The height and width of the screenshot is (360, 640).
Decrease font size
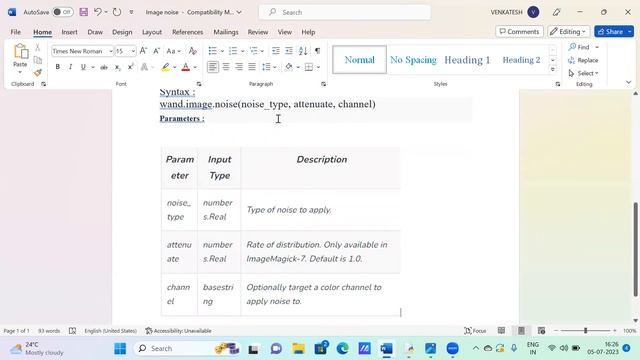pos(156,51)
